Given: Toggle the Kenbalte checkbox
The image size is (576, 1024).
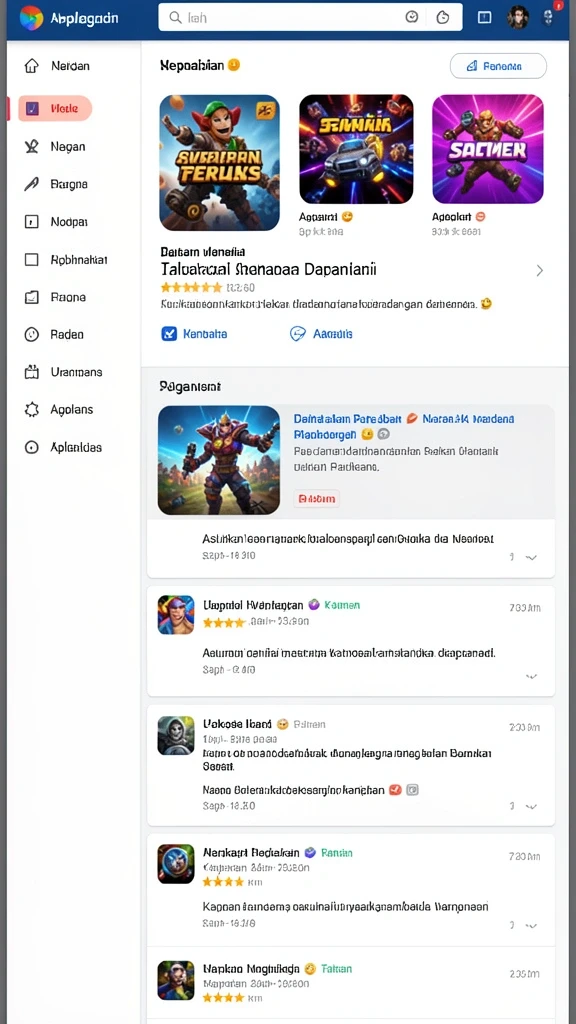Looking at the screenshot, I should 168,334.
